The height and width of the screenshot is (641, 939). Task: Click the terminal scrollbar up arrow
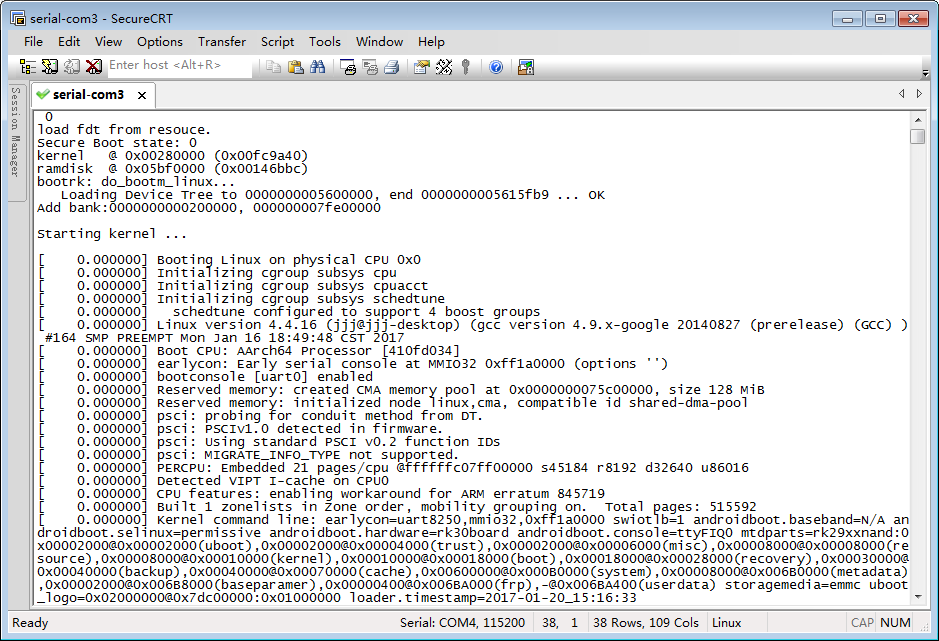click(x=917, y=119)
